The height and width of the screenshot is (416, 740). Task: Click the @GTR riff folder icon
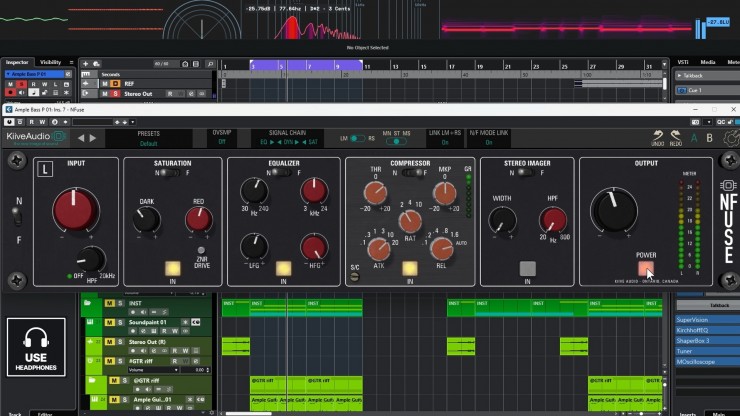click(92, 381)
